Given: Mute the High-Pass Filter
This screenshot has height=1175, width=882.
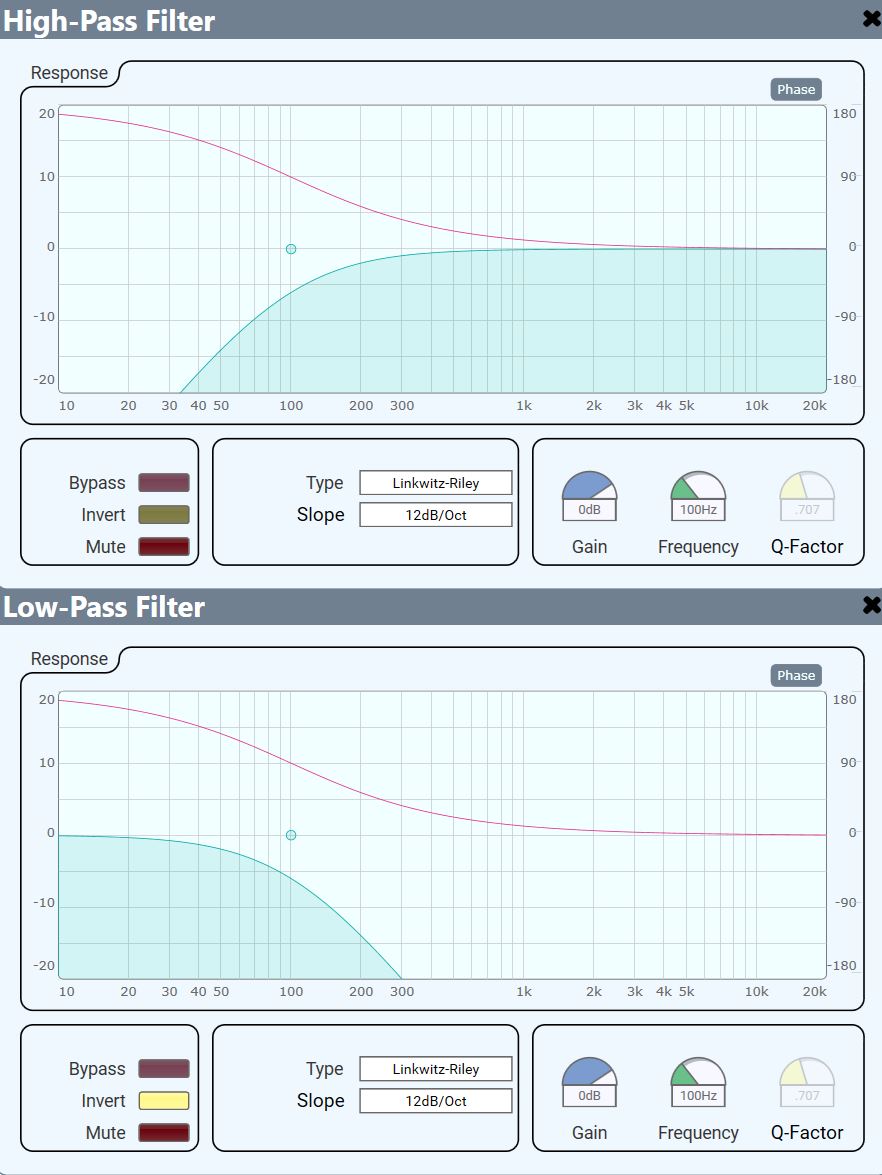Looking at the screenshot, I should tap(164, 547).
